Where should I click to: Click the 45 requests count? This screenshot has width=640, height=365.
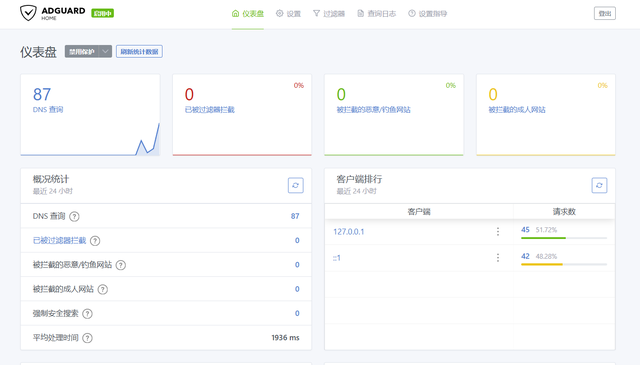tap(525, 229)
